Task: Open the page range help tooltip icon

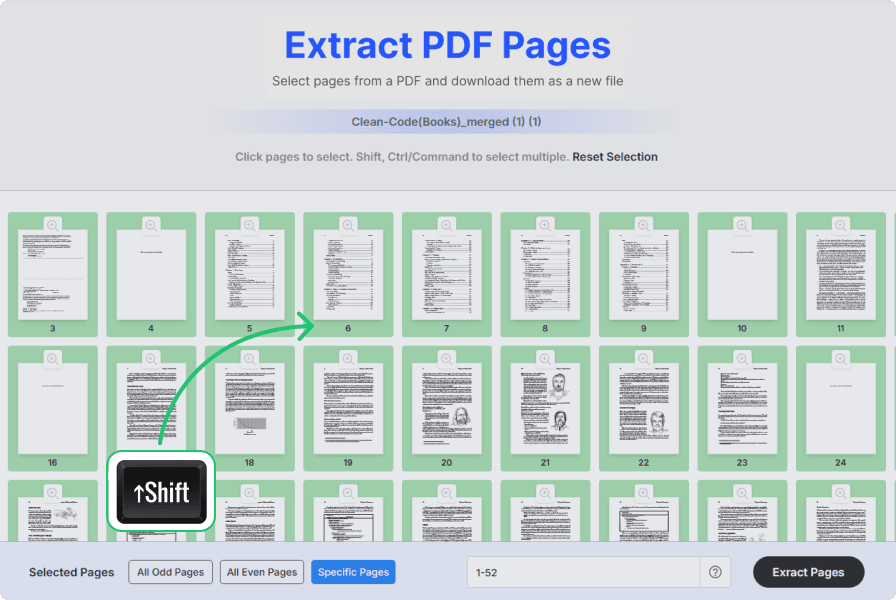Action: pyautogui.click(x=716, y=572)
